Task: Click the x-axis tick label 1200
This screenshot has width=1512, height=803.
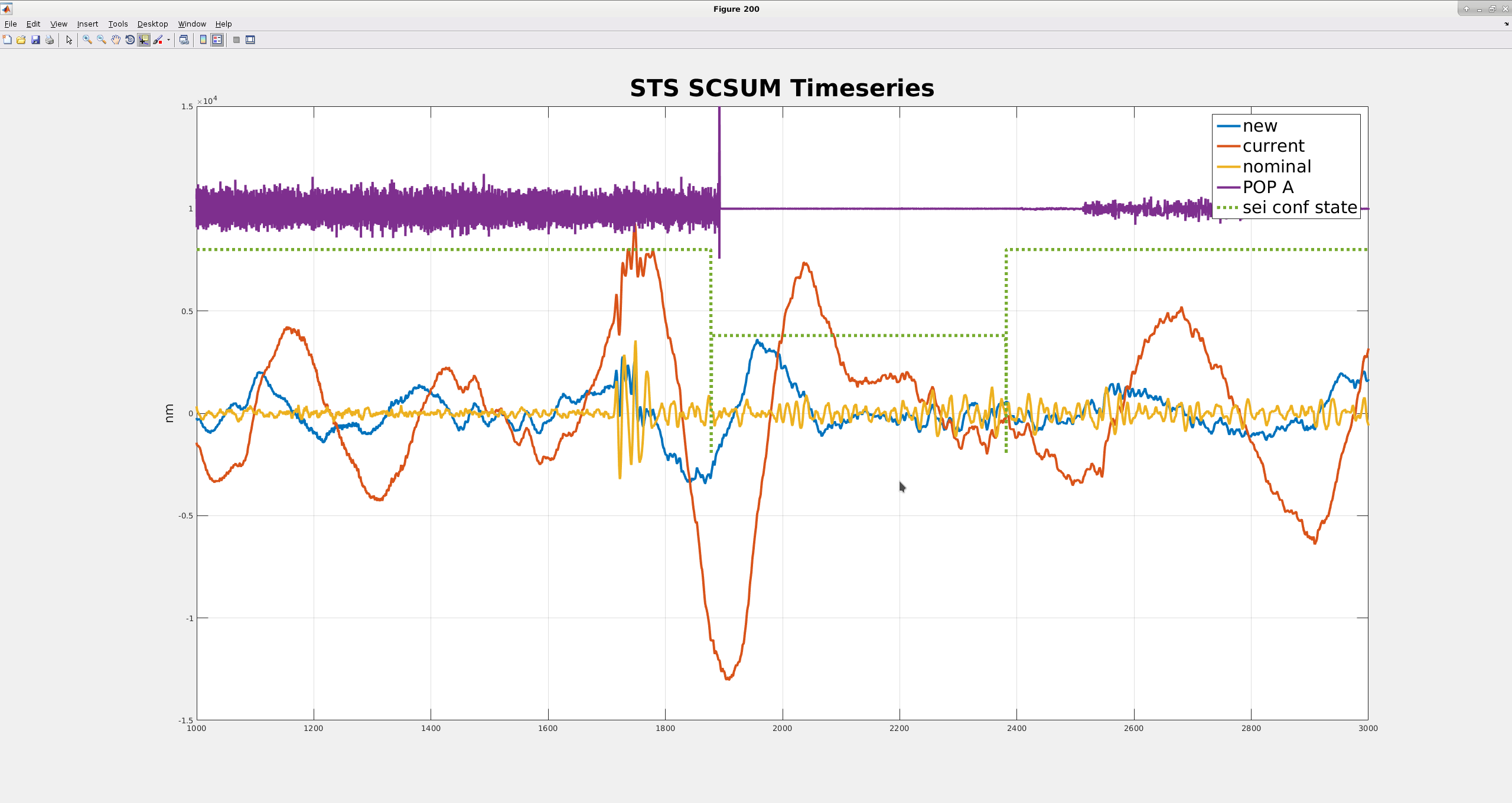Action: pyautogui.click(x=314, y=728)
